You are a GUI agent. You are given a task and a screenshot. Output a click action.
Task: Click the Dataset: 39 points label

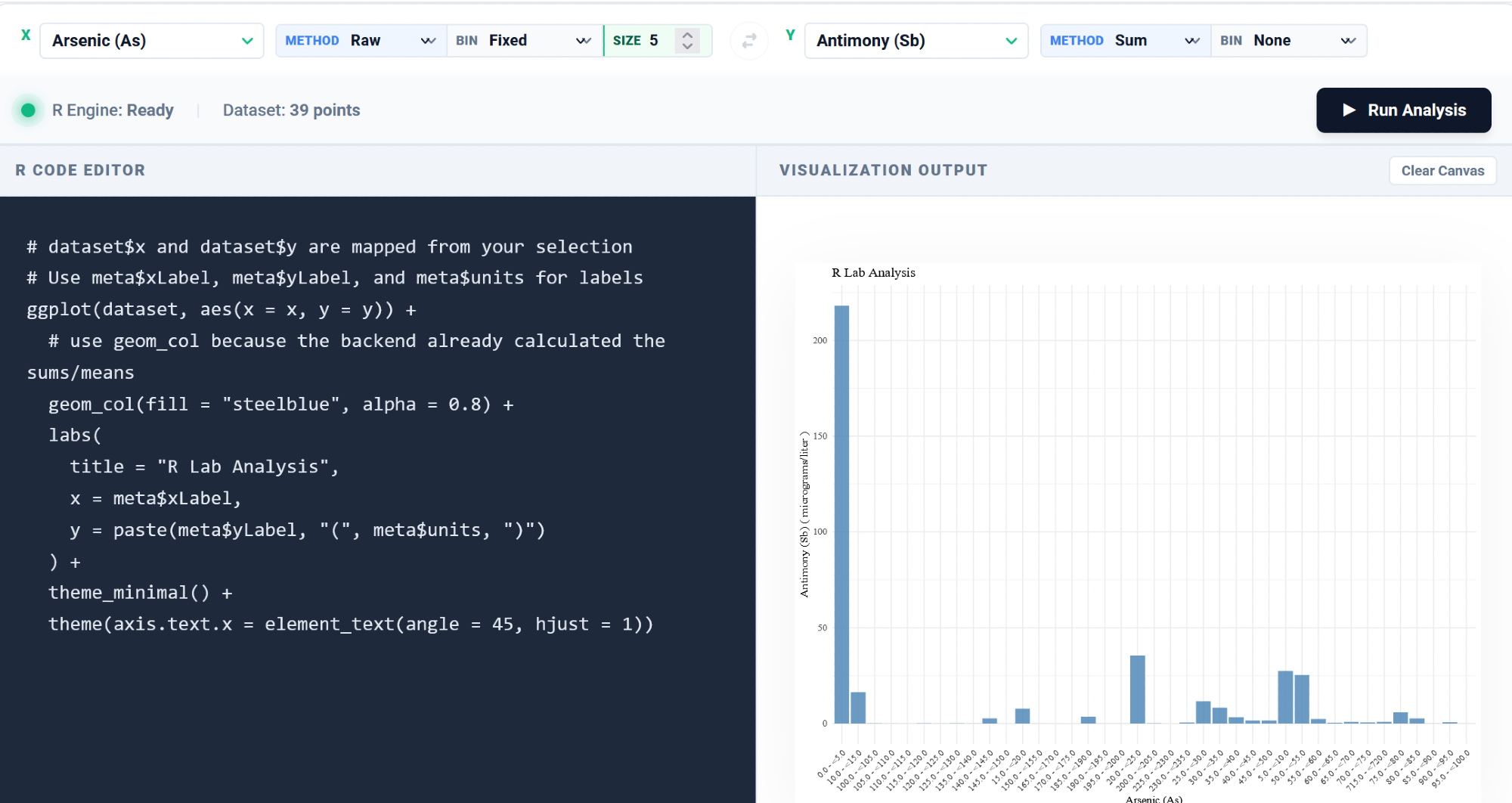tap(291, 110)
